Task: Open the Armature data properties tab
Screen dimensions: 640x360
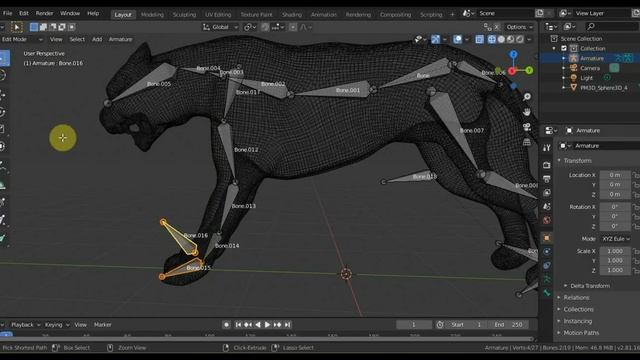Action: [x=547, y=279]
